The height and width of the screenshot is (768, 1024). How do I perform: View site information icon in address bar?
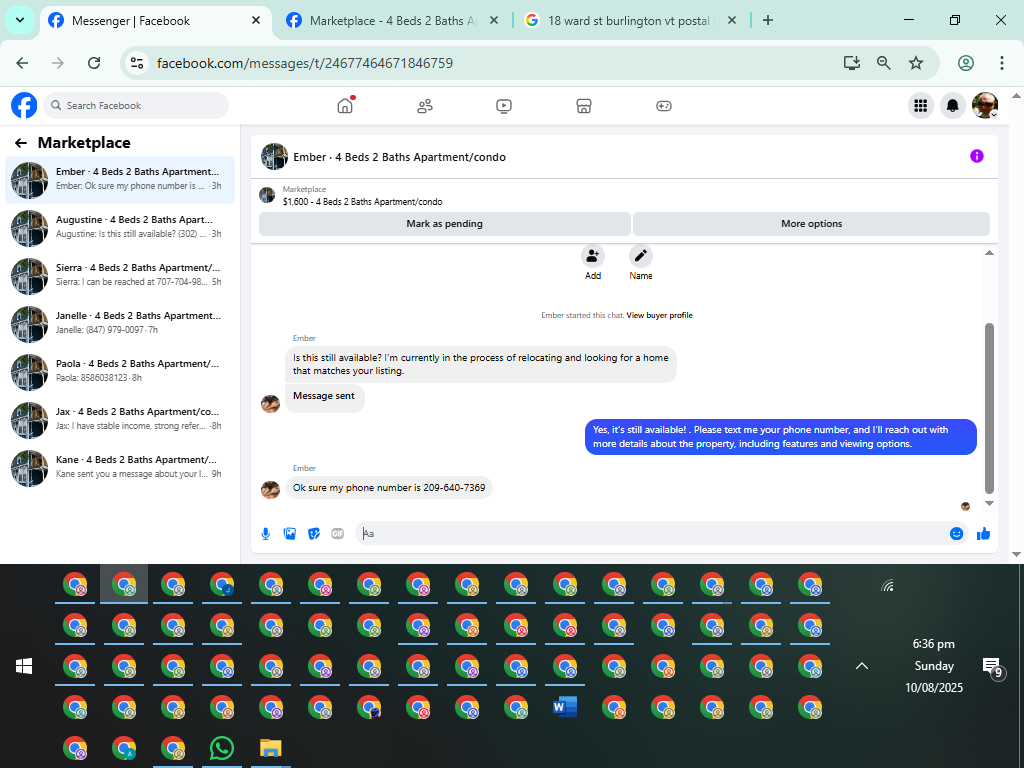coord(136,63)
